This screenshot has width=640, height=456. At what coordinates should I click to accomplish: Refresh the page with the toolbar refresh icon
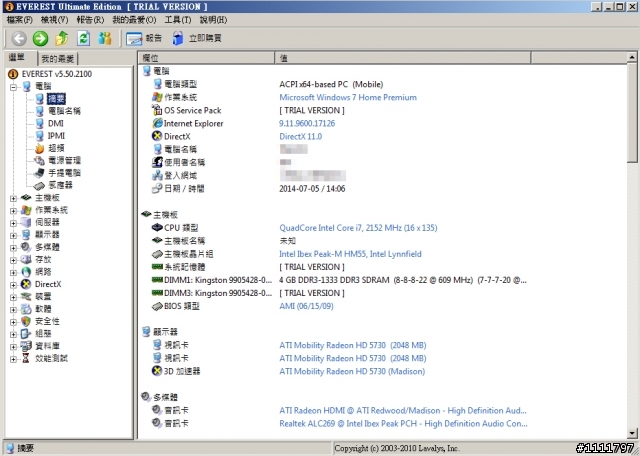click(84, 38)
